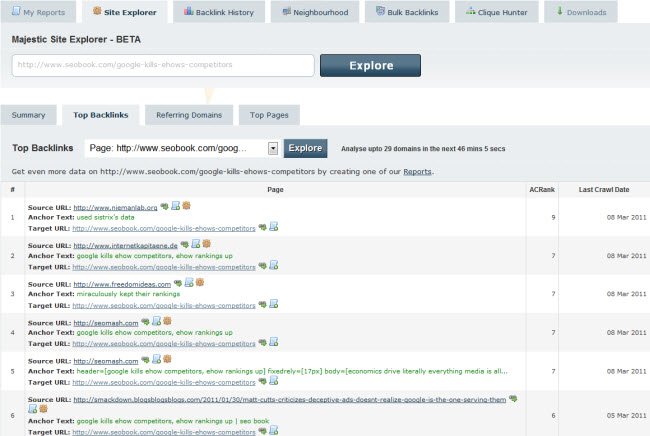Screen dimensions: 650x436
Task: Click green arrow icon beside internetkapitaene.de source URL
Action: (184, 245)
